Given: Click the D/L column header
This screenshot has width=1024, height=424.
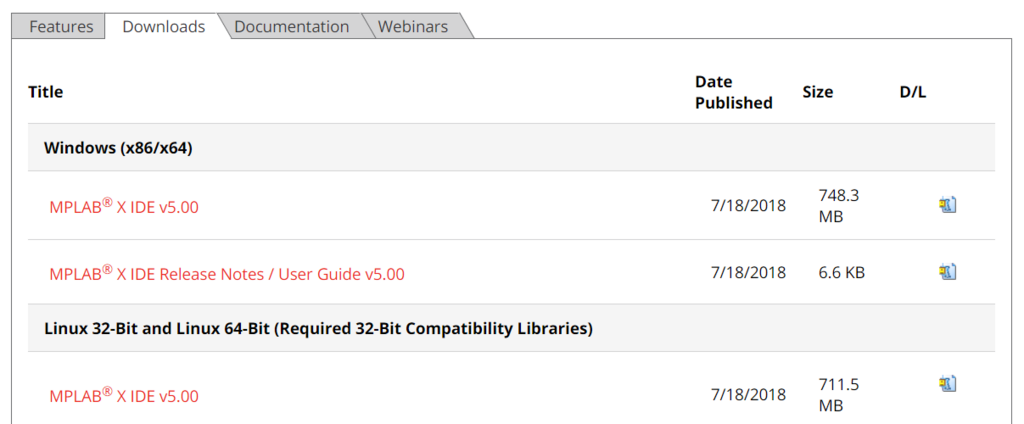Looking at the screenshot, I should click(x=912, y=92).
